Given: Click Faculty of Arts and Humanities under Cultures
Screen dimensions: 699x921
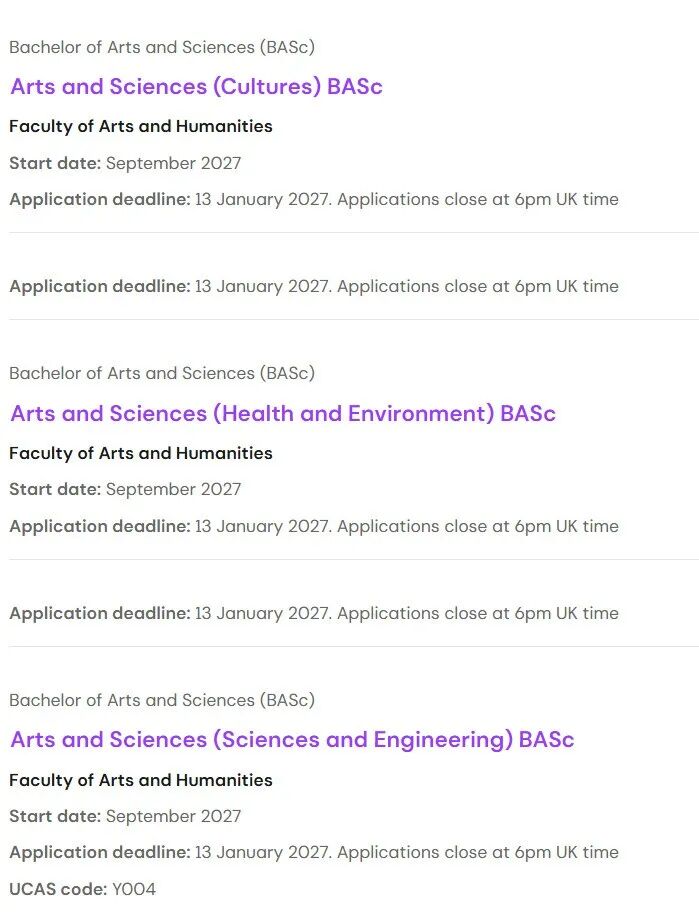Looking at the screenshot, I should [141, 126].
